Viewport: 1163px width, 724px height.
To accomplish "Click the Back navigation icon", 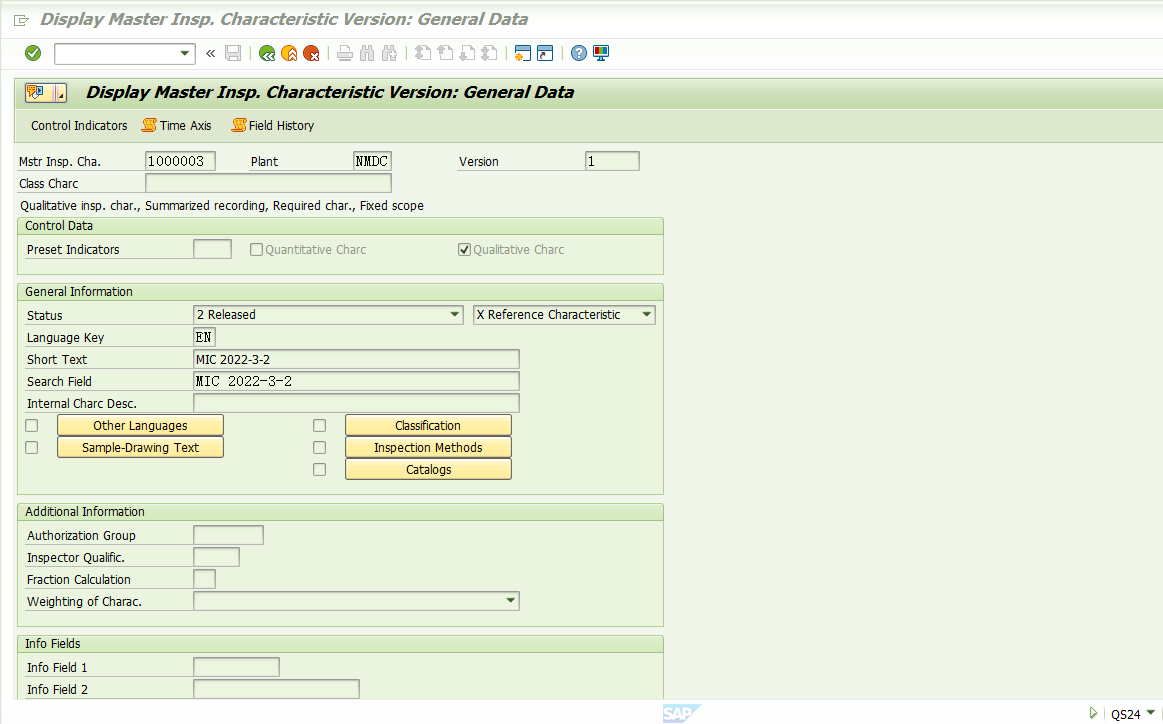I will (266, 53).
